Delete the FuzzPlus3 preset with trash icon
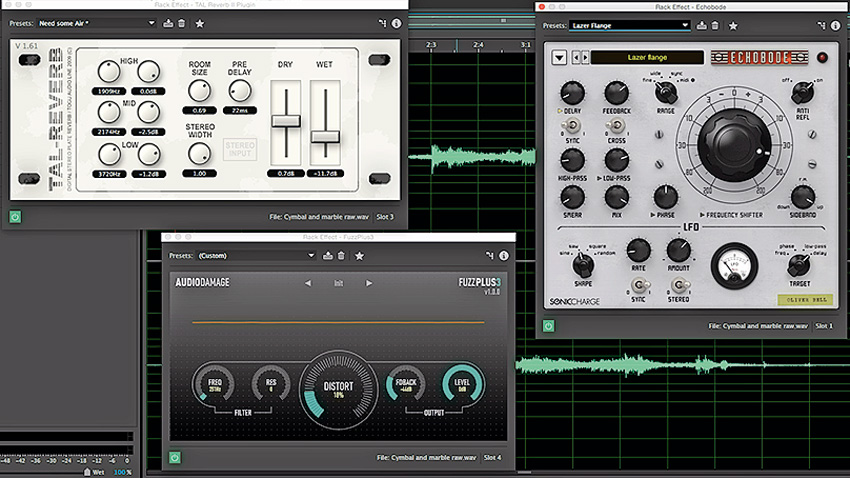The height and width of the screenshot is (478, 850). click(342, 256)
